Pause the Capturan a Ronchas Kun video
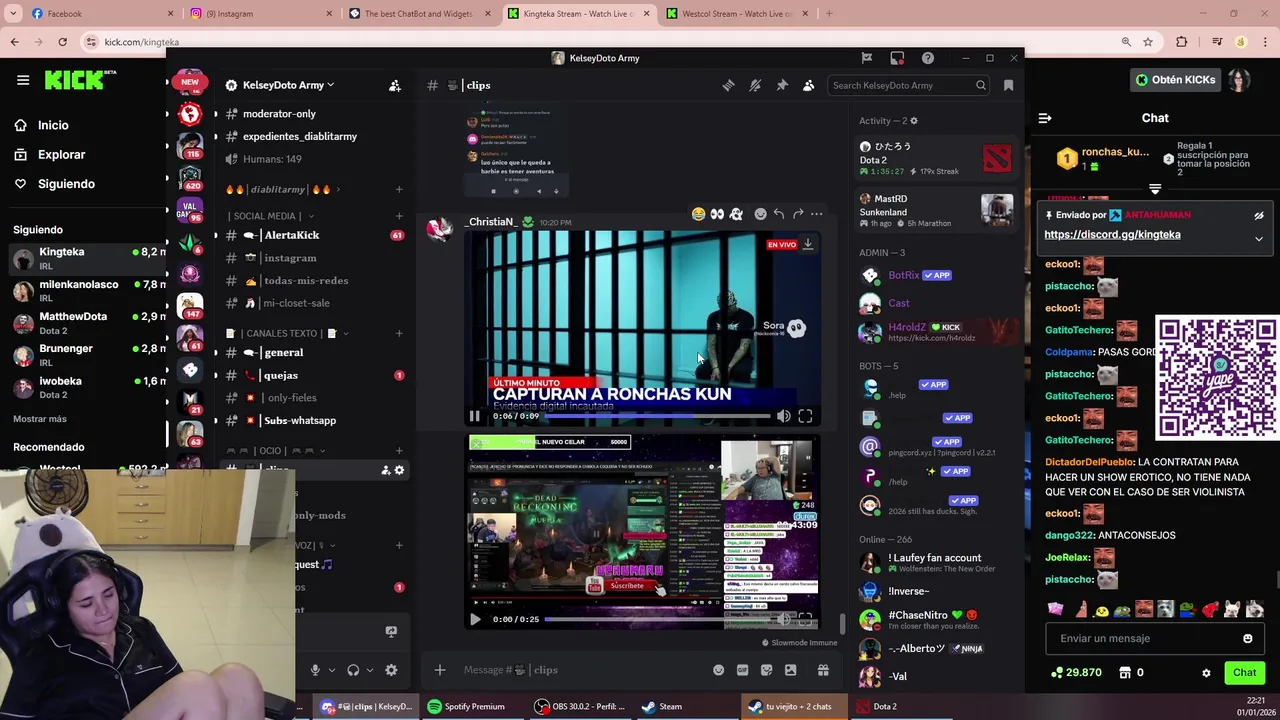1280x720 pixels. 475,416
